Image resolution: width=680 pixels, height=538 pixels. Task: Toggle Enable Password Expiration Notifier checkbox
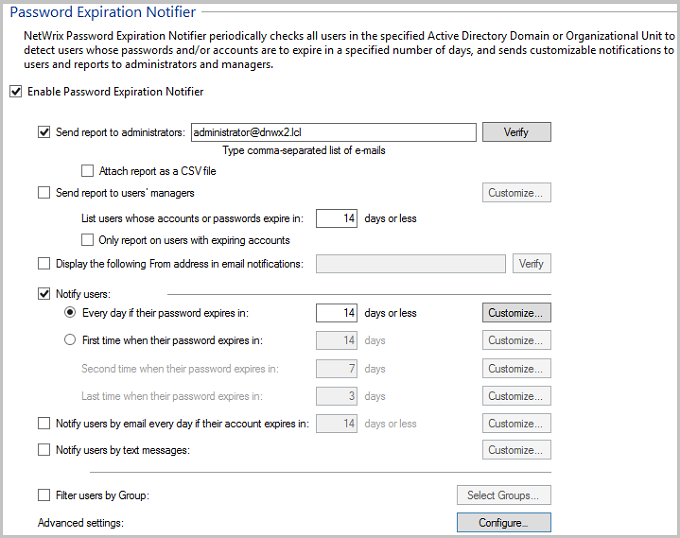(16, 92)
